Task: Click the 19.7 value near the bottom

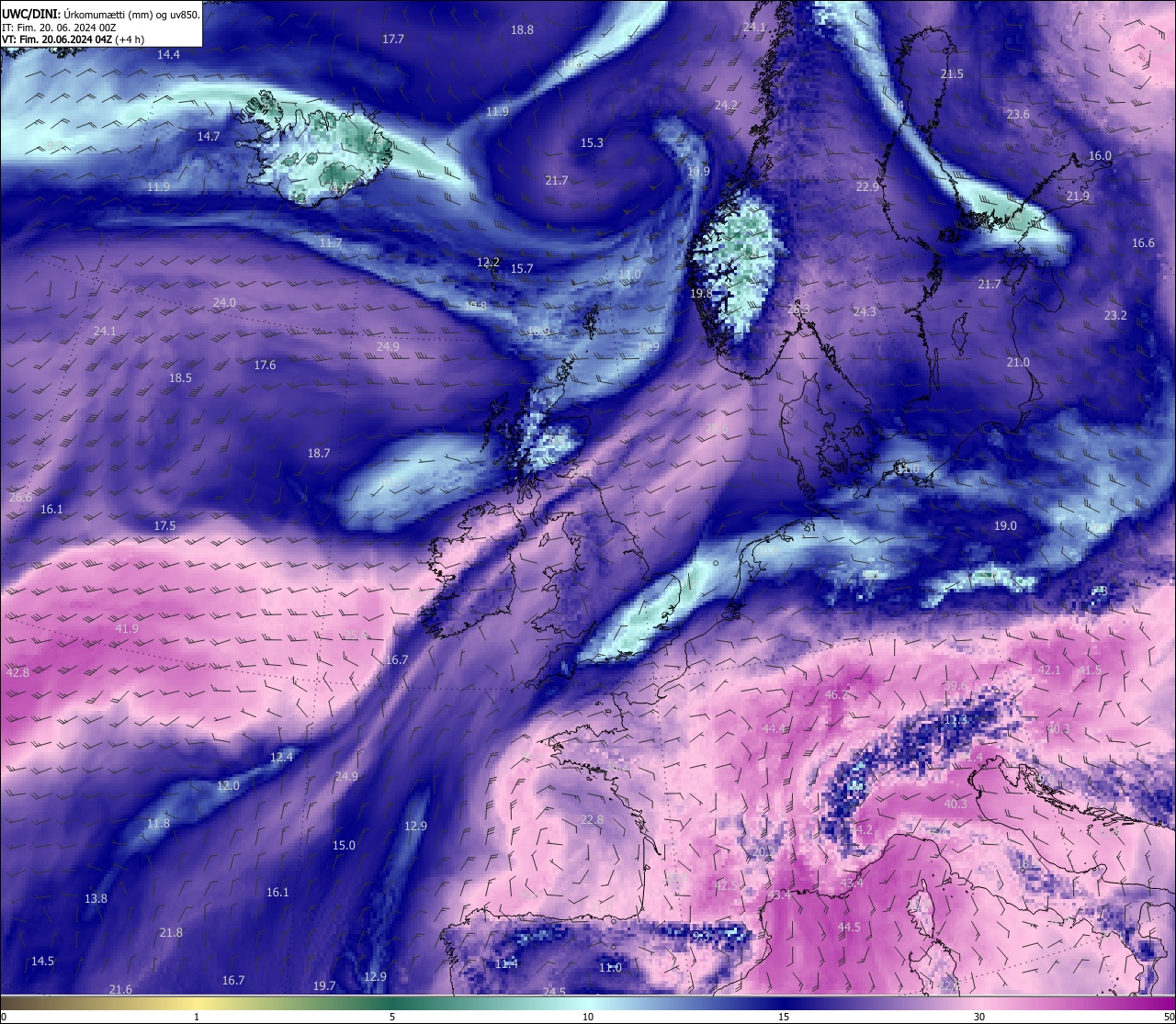Action: 324,985
